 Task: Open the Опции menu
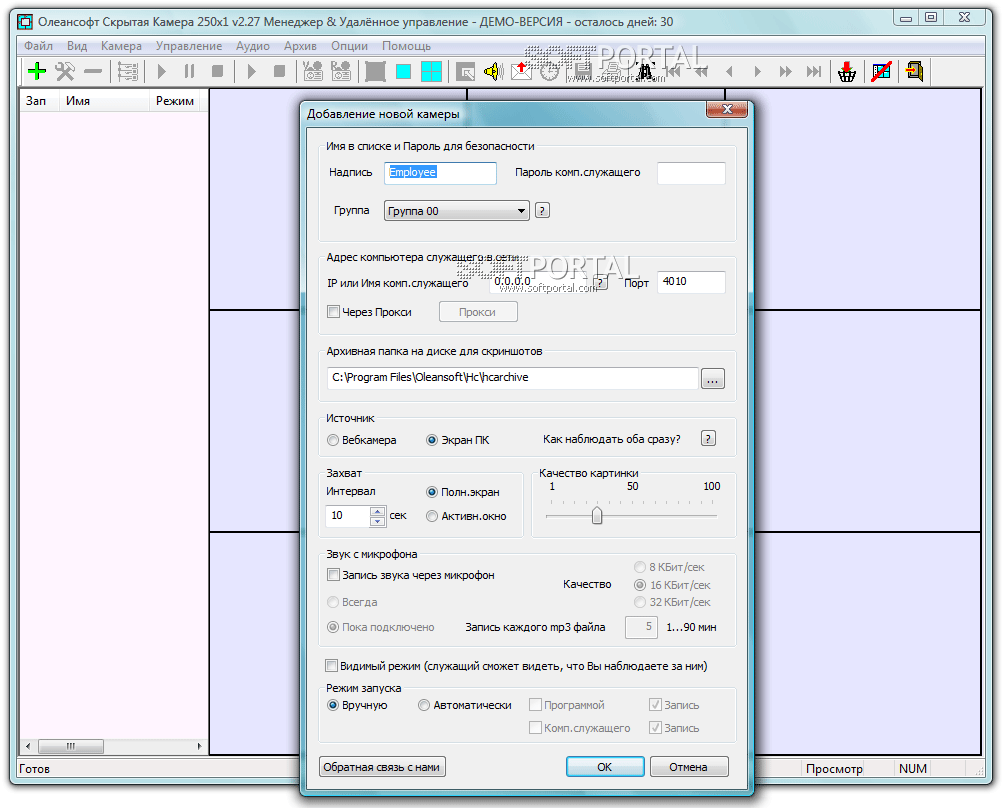tap(349, 46)
